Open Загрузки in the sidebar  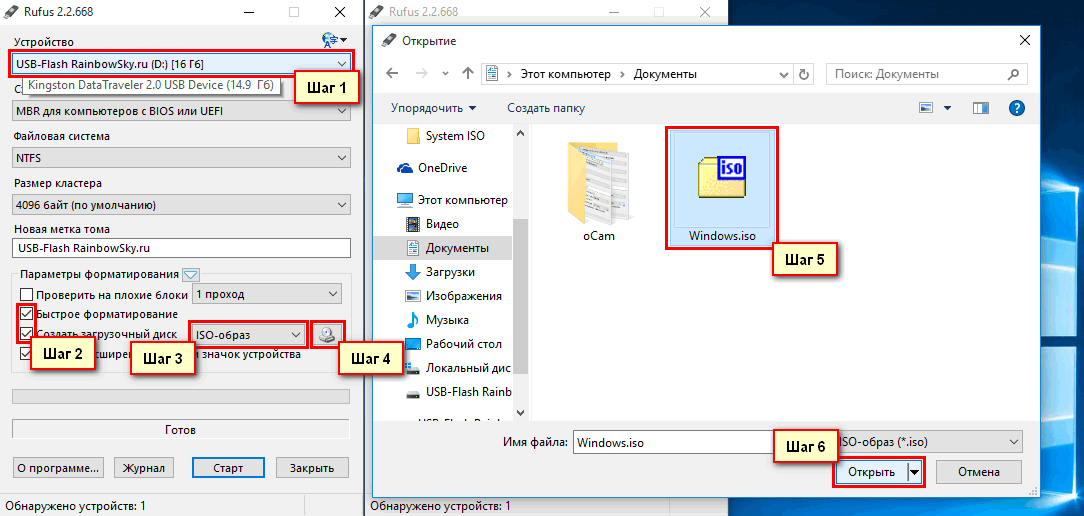click(x=449, y=272)
